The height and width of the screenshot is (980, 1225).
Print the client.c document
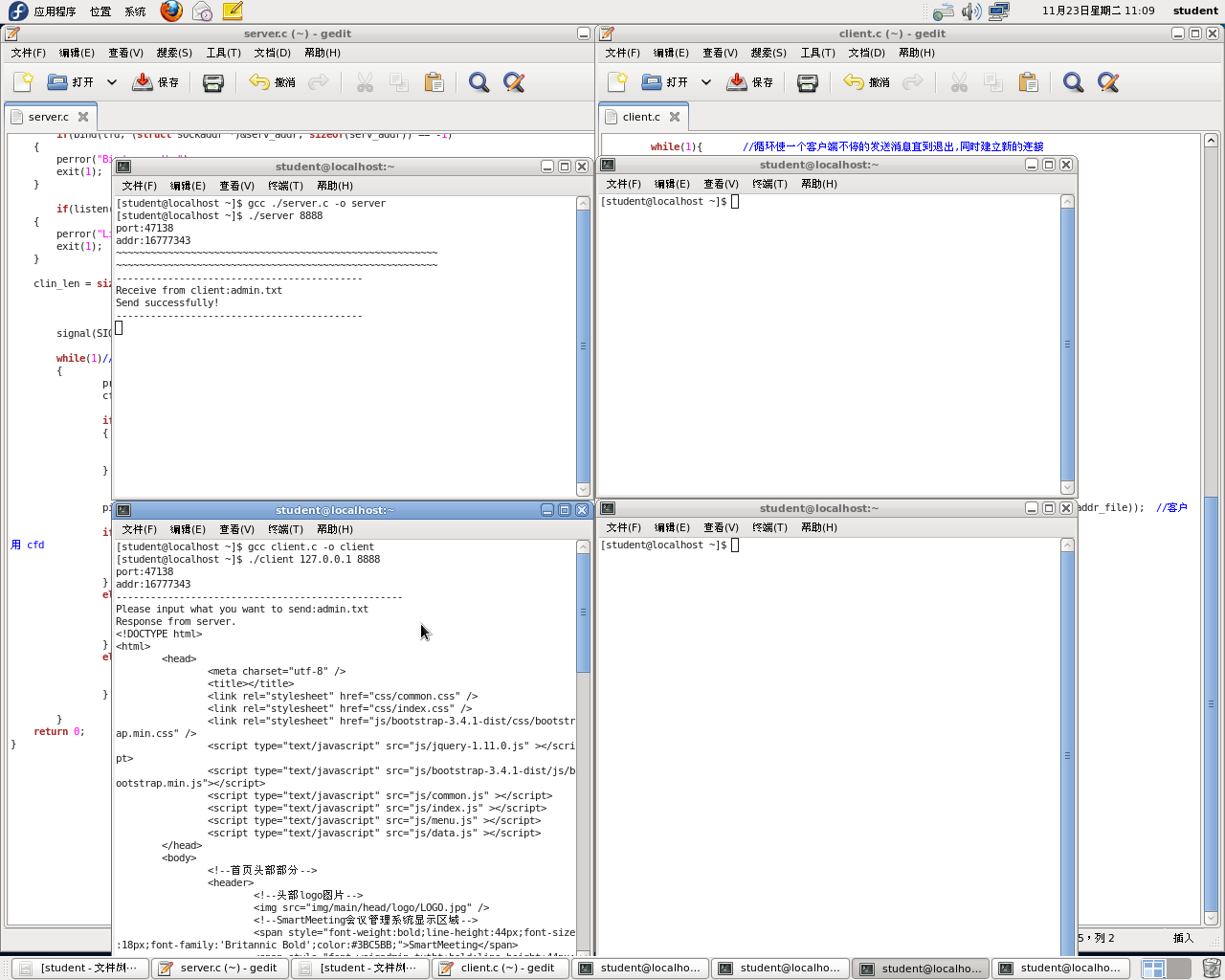808,82
